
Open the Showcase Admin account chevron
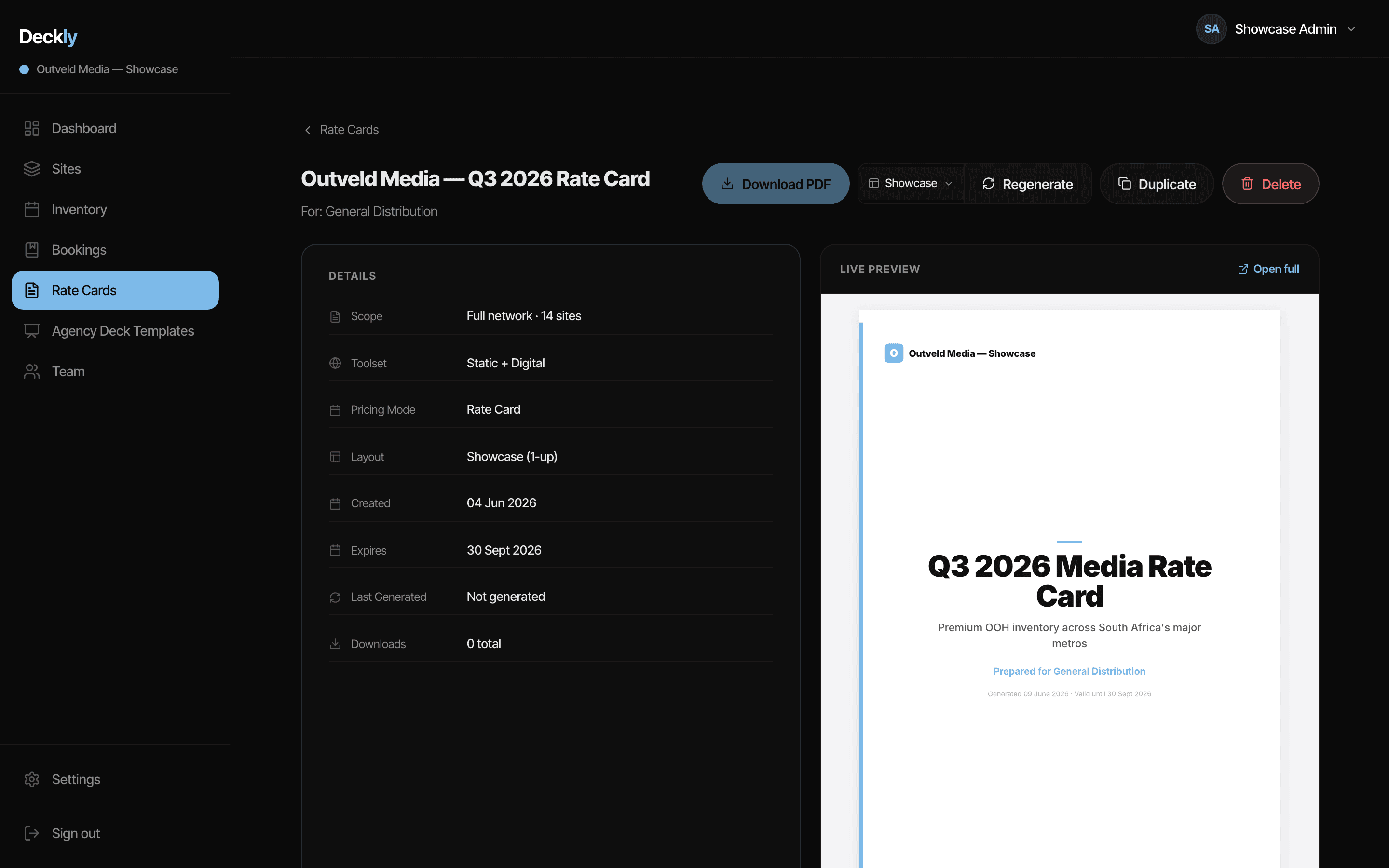(1351, 29)
